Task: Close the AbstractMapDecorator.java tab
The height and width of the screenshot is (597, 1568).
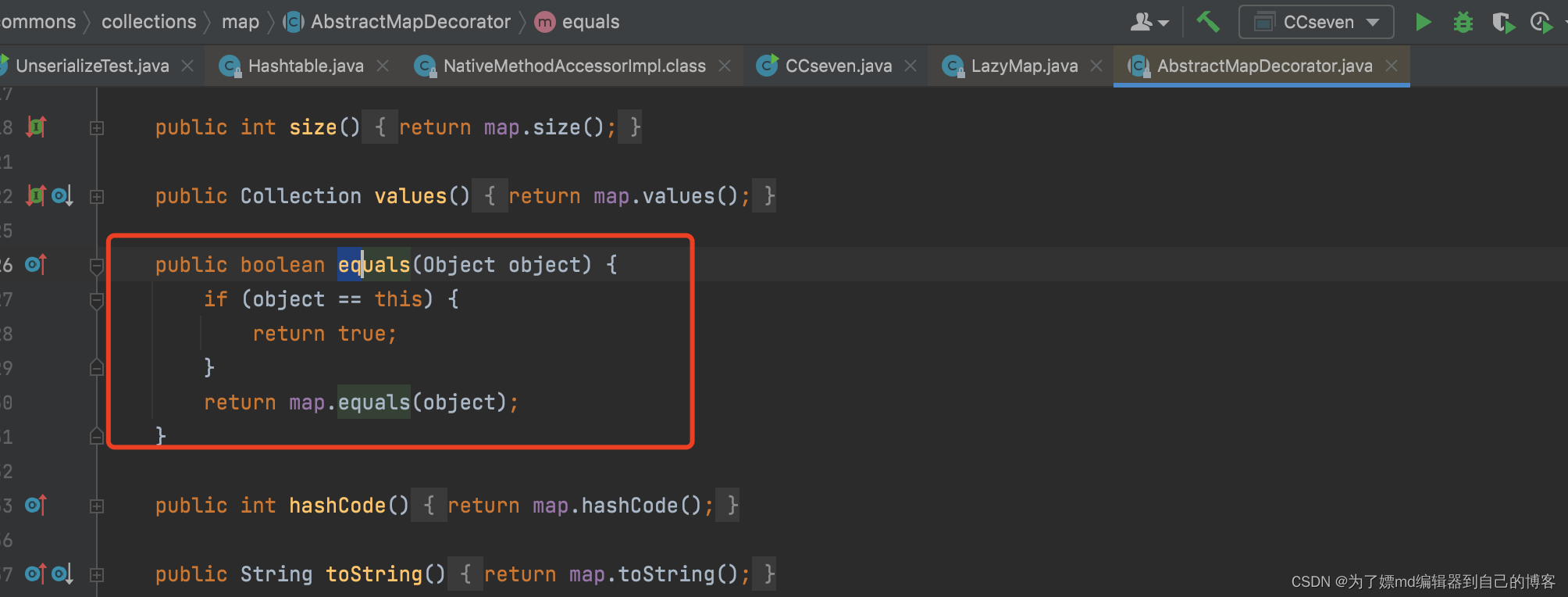Action: (x=1392, y=66)
